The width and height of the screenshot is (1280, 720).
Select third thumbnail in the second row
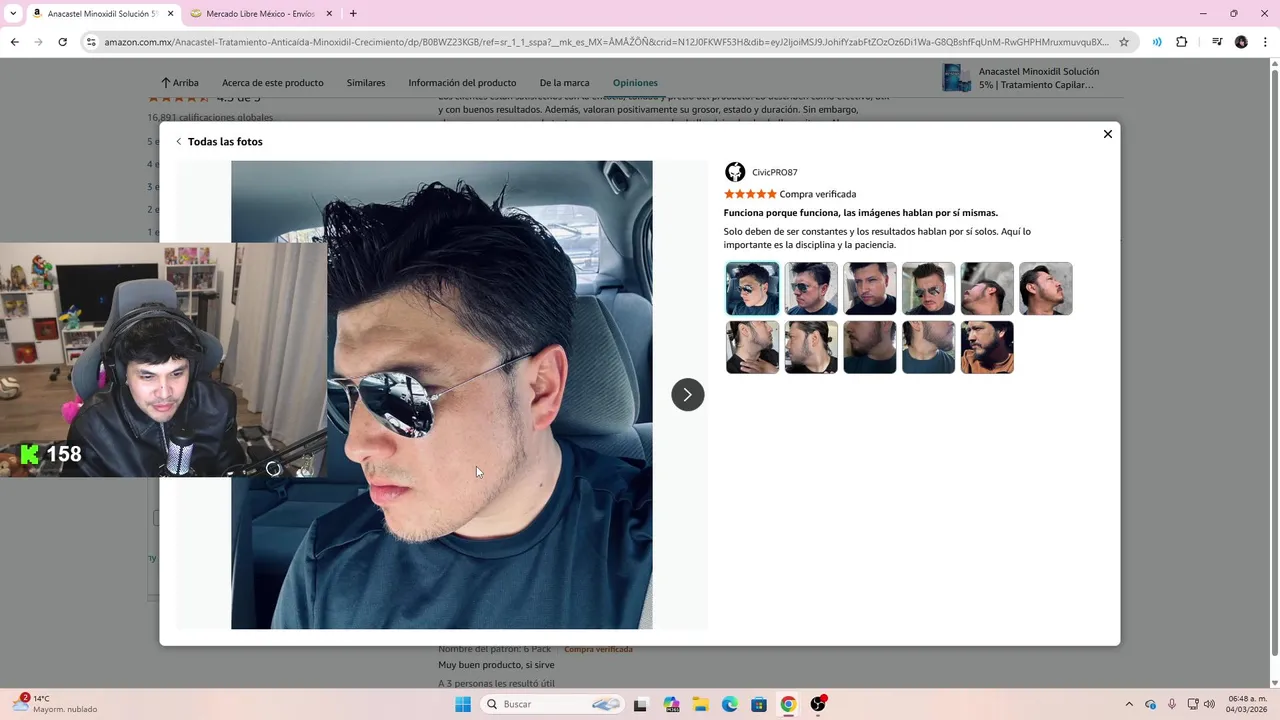tap(870, 347)
